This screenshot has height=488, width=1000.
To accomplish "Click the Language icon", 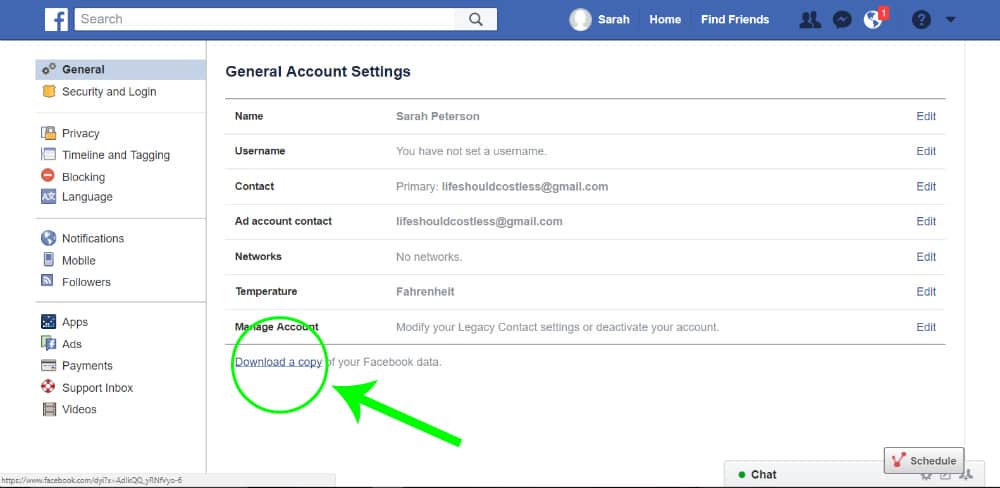I will click(x=48, y=196).
